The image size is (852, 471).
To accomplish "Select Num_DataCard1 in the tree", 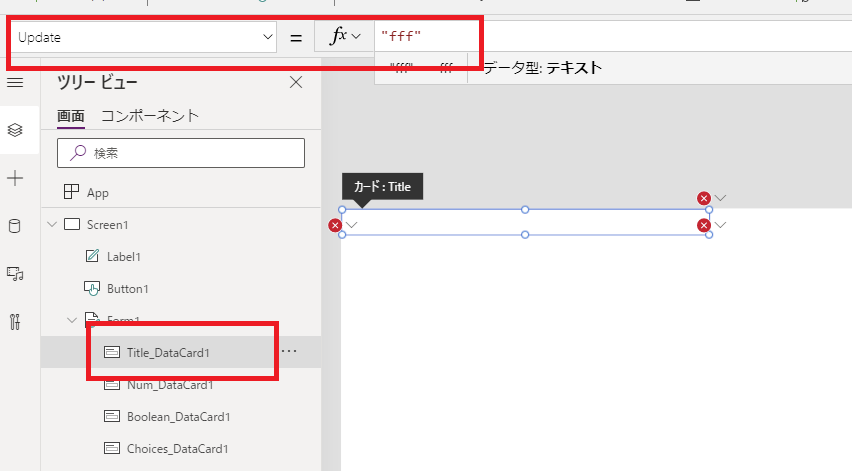I will pos(170,385).
